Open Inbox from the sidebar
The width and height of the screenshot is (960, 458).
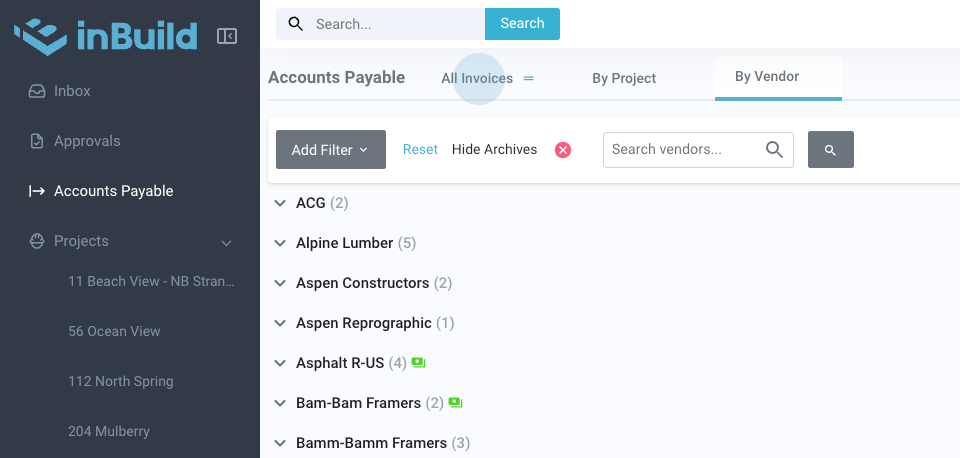coord(72,91)
